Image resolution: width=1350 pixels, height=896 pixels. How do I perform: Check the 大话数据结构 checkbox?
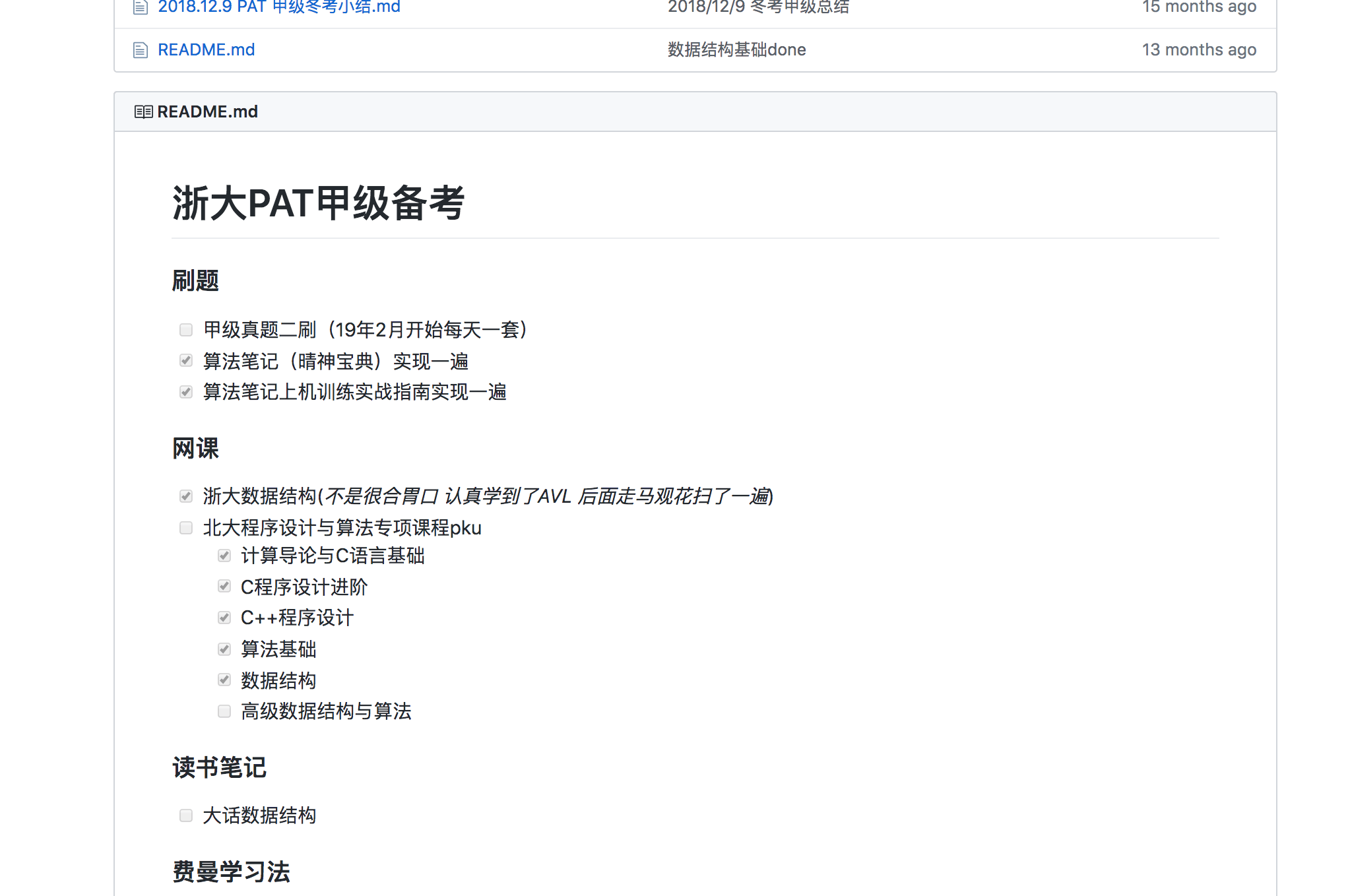(186, 816)
